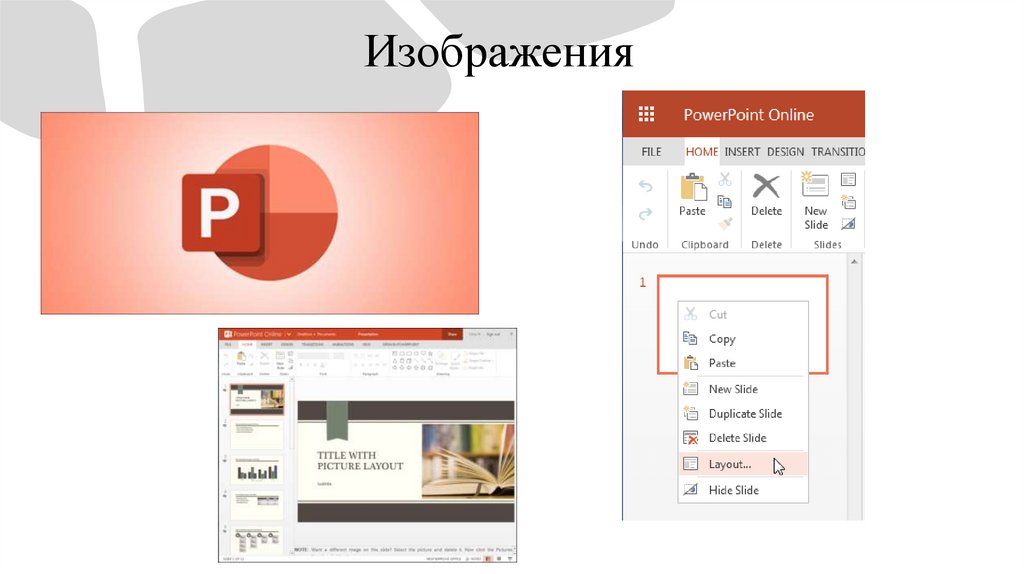Screen dimensions: 1024x574
Task: Click TITLE WITH PICTURE LAYOUT text
Action: tap(360, 460)
